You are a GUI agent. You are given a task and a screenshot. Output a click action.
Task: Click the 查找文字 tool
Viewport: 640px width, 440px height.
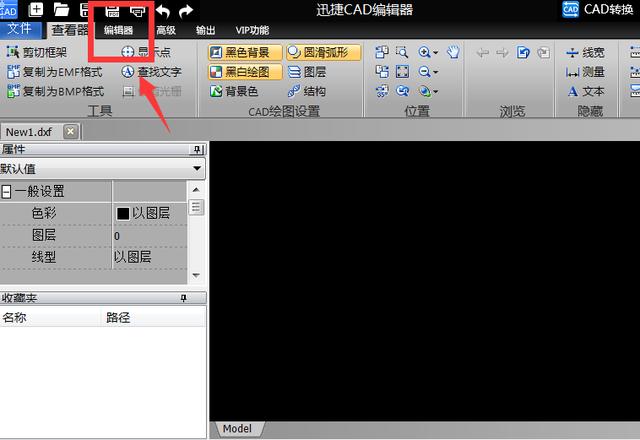151,72
